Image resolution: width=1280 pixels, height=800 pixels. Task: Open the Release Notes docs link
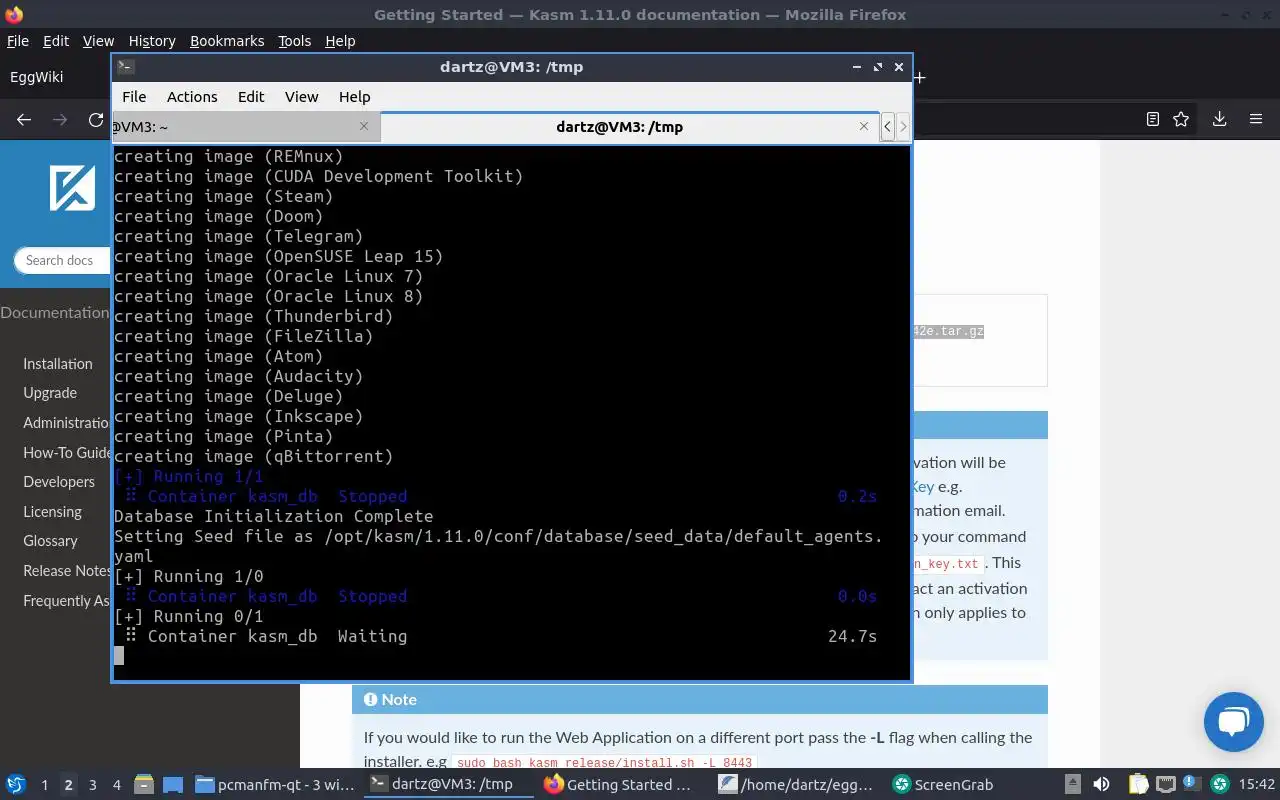coord(67,571)
